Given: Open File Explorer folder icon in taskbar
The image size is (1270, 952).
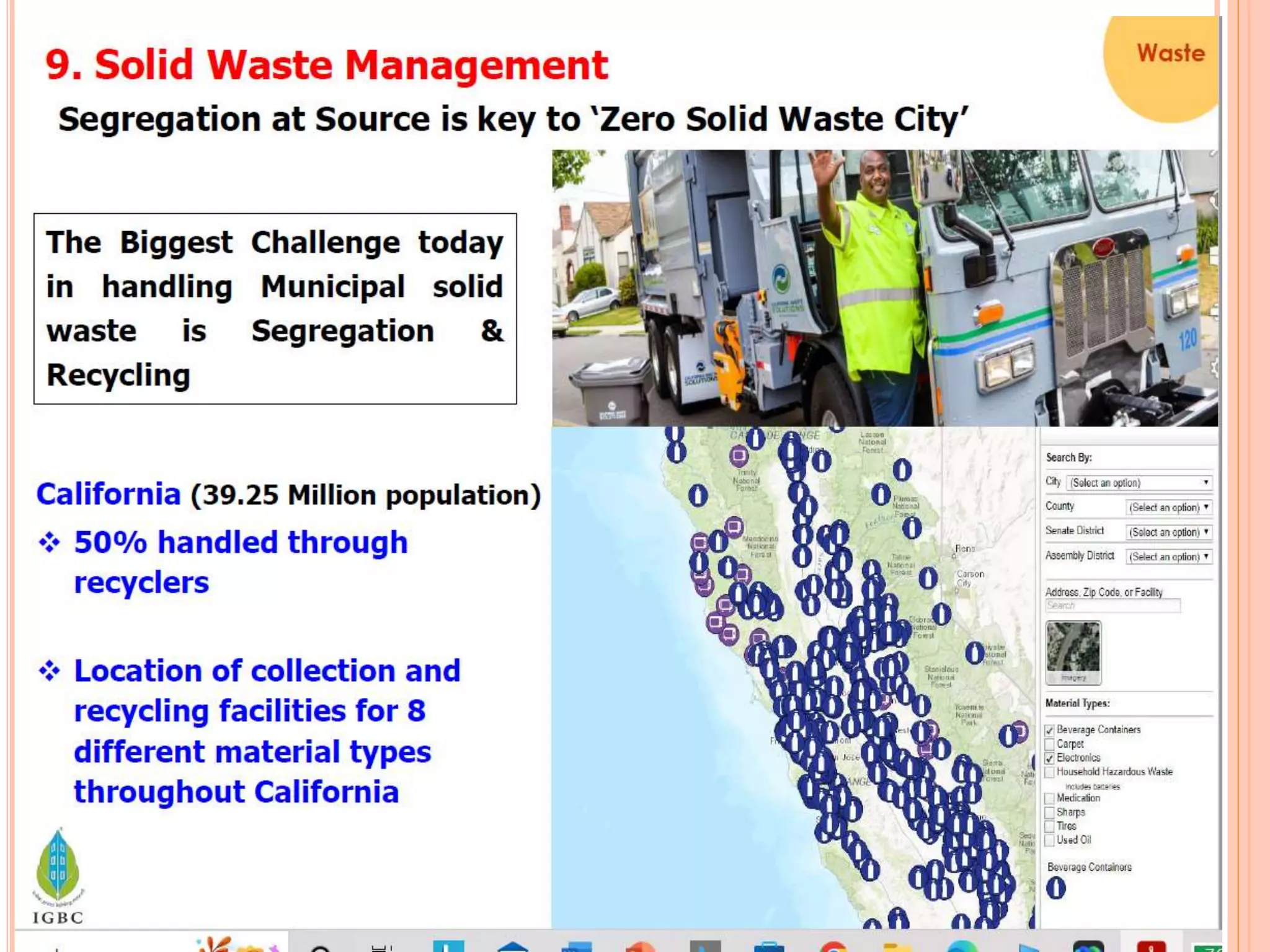Looking at the screenshot, I should click(896, 947).
